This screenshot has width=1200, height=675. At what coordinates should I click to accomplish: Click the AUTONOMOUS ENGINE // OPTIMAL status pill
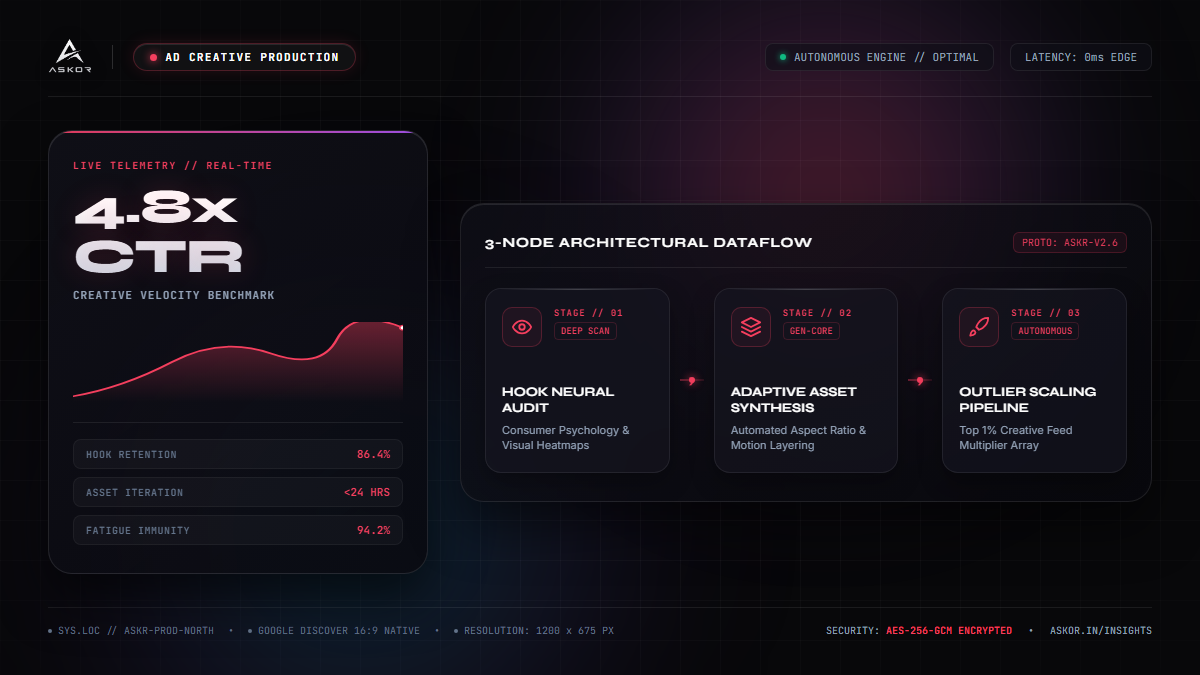(879, 57)
